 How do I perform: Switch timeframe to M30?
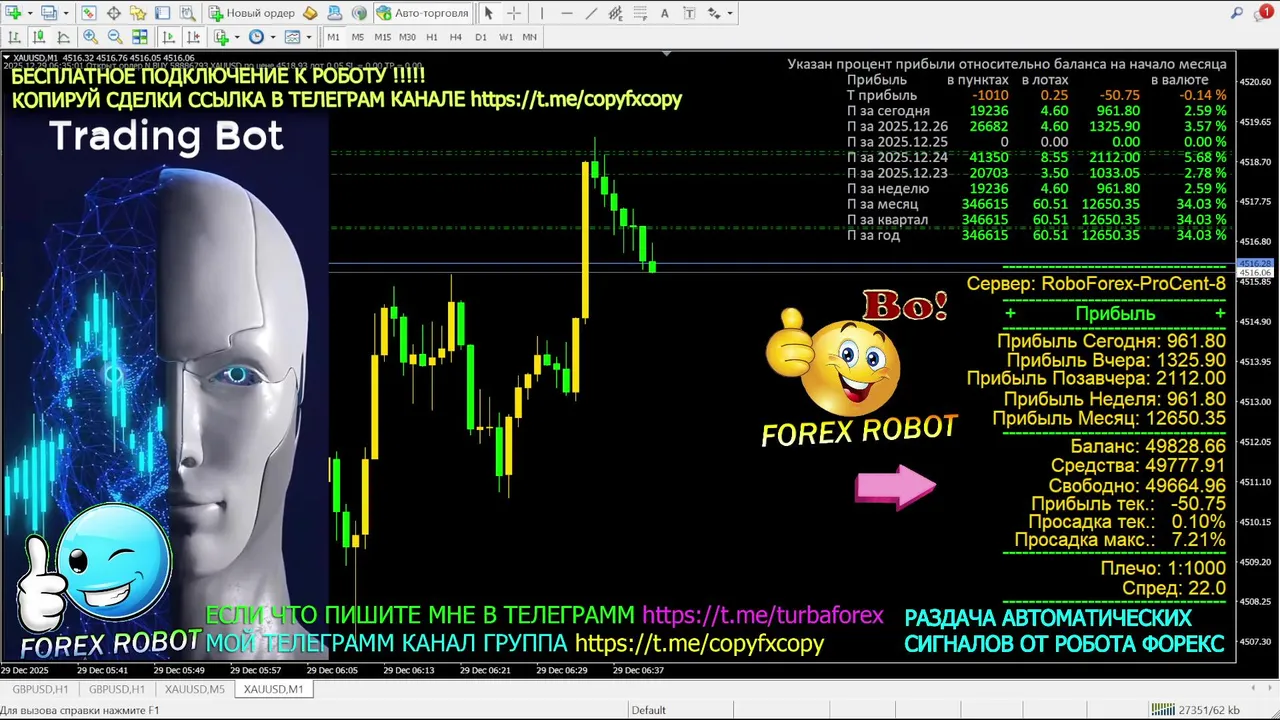(407, 37)
